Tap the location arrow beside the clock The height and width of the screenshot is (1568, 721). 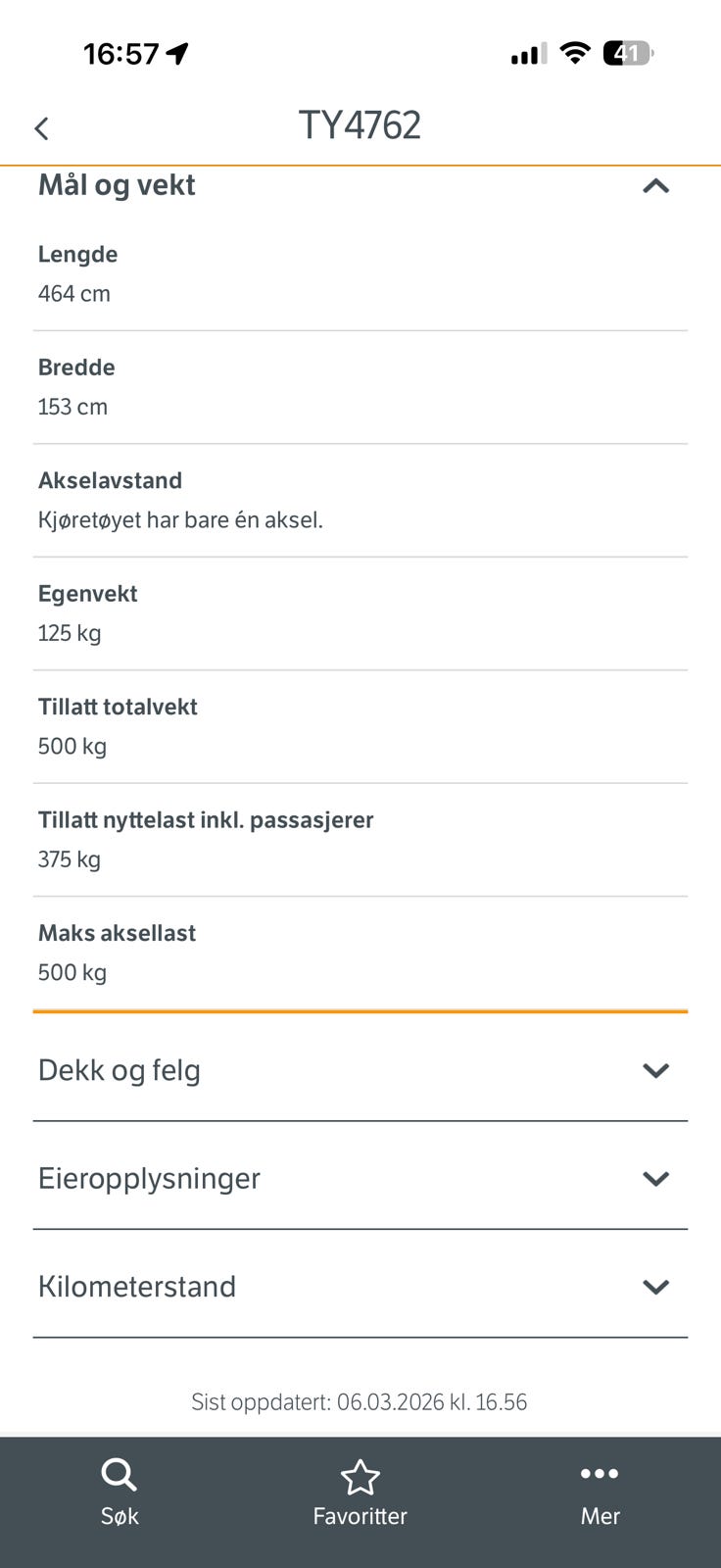pyautogui.click(x=177, y=54)
